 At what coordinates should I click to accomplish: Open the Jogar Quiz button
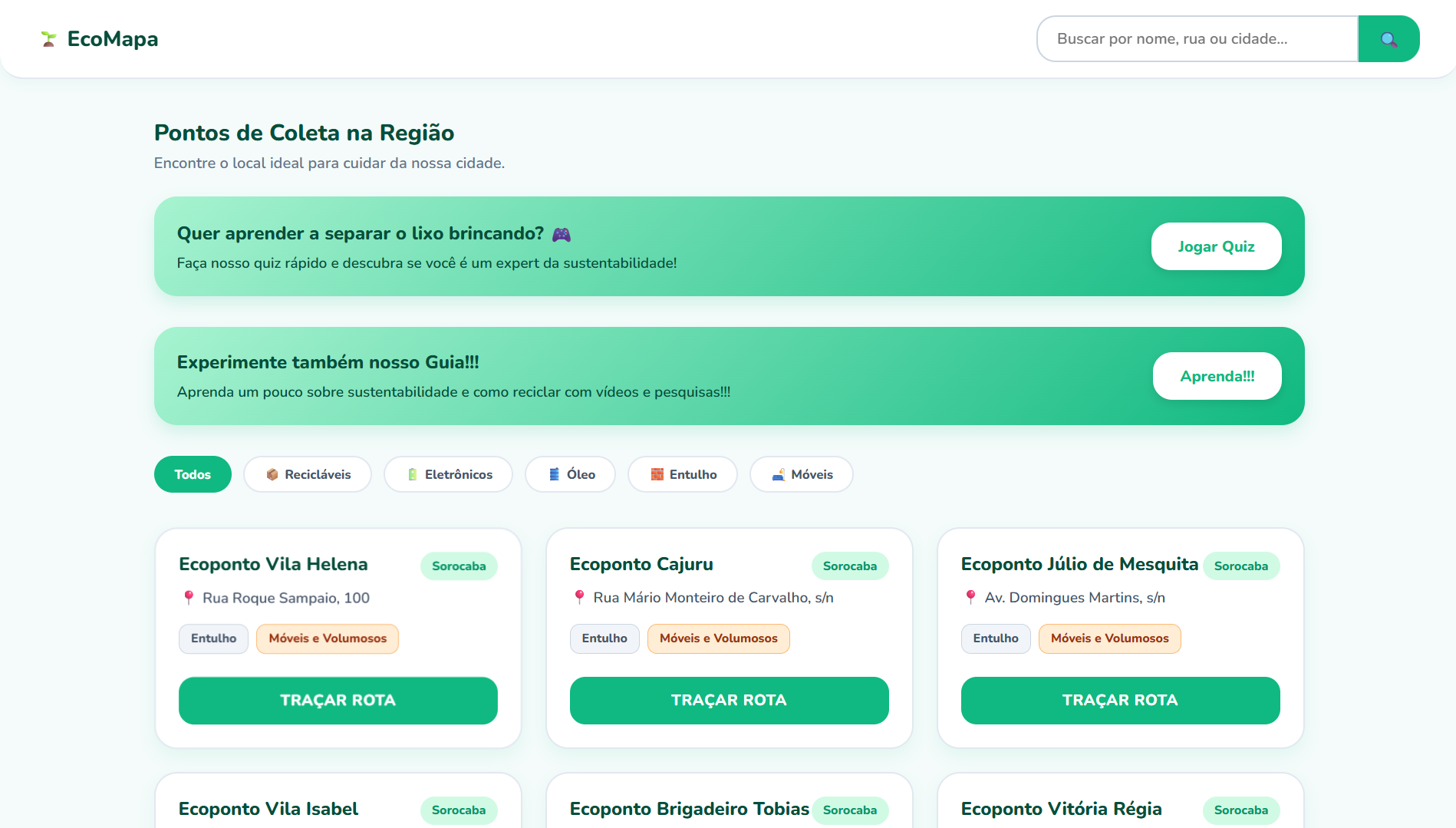coord(1216,246)
